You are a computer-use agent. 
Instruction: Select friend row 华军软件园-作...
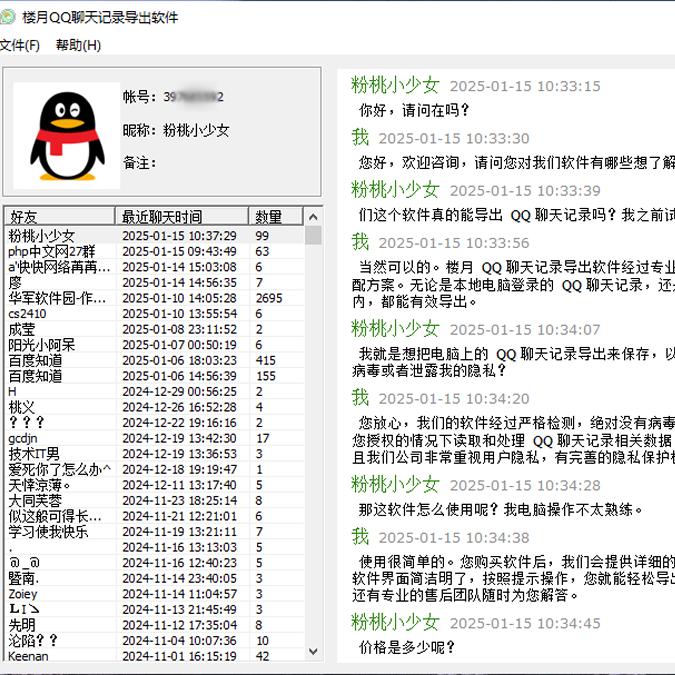154,298
